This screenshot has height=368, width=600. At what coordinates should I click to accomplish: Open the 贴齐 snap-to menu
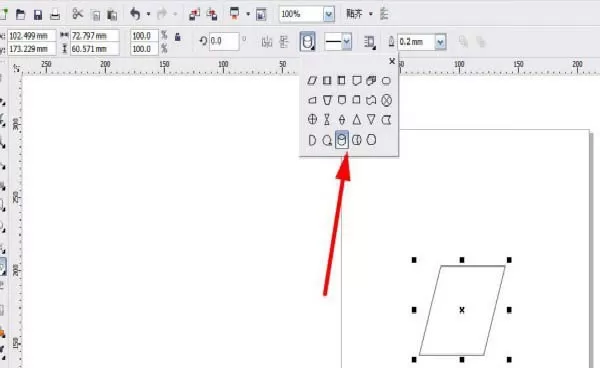pos(359,14)
